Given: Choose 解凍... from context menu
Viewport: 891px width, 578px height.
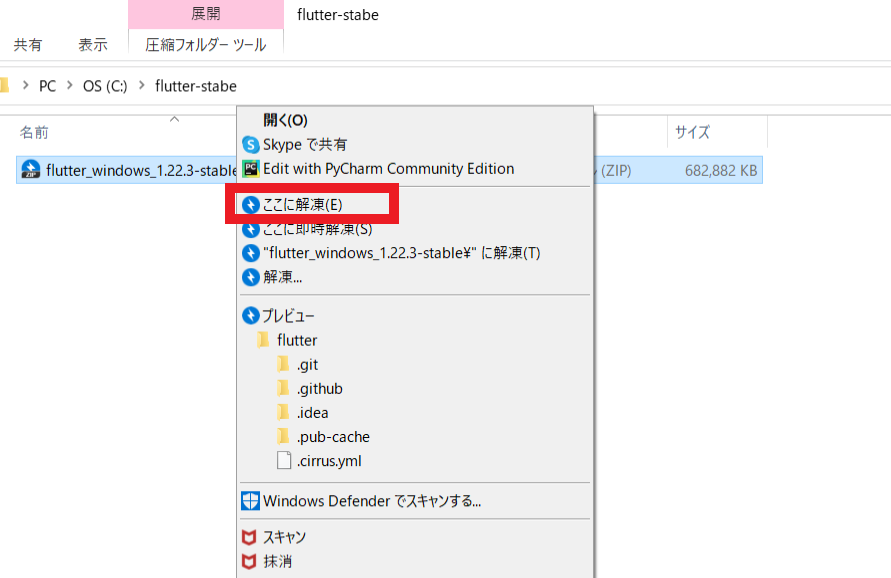Looking at the screenshot, I should click(415, 277).
